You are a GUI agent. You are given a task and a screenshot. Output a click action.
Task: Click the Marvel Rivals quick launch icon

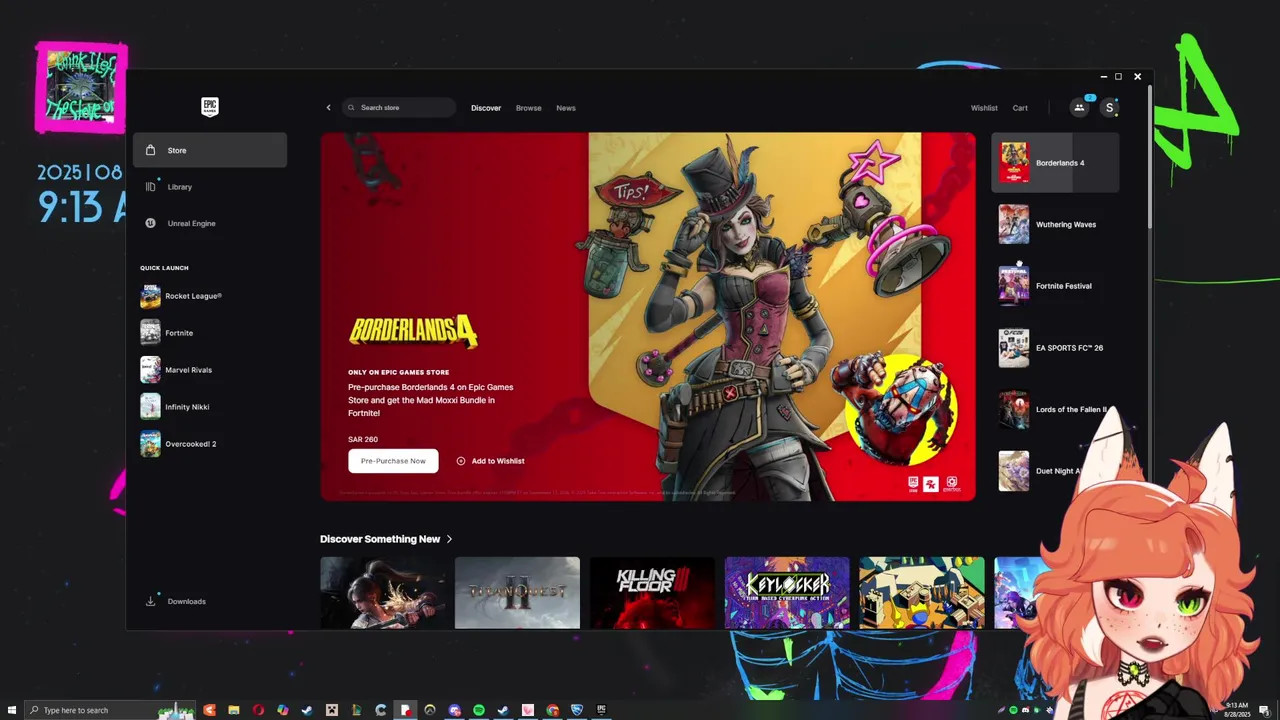pos(150,370)
